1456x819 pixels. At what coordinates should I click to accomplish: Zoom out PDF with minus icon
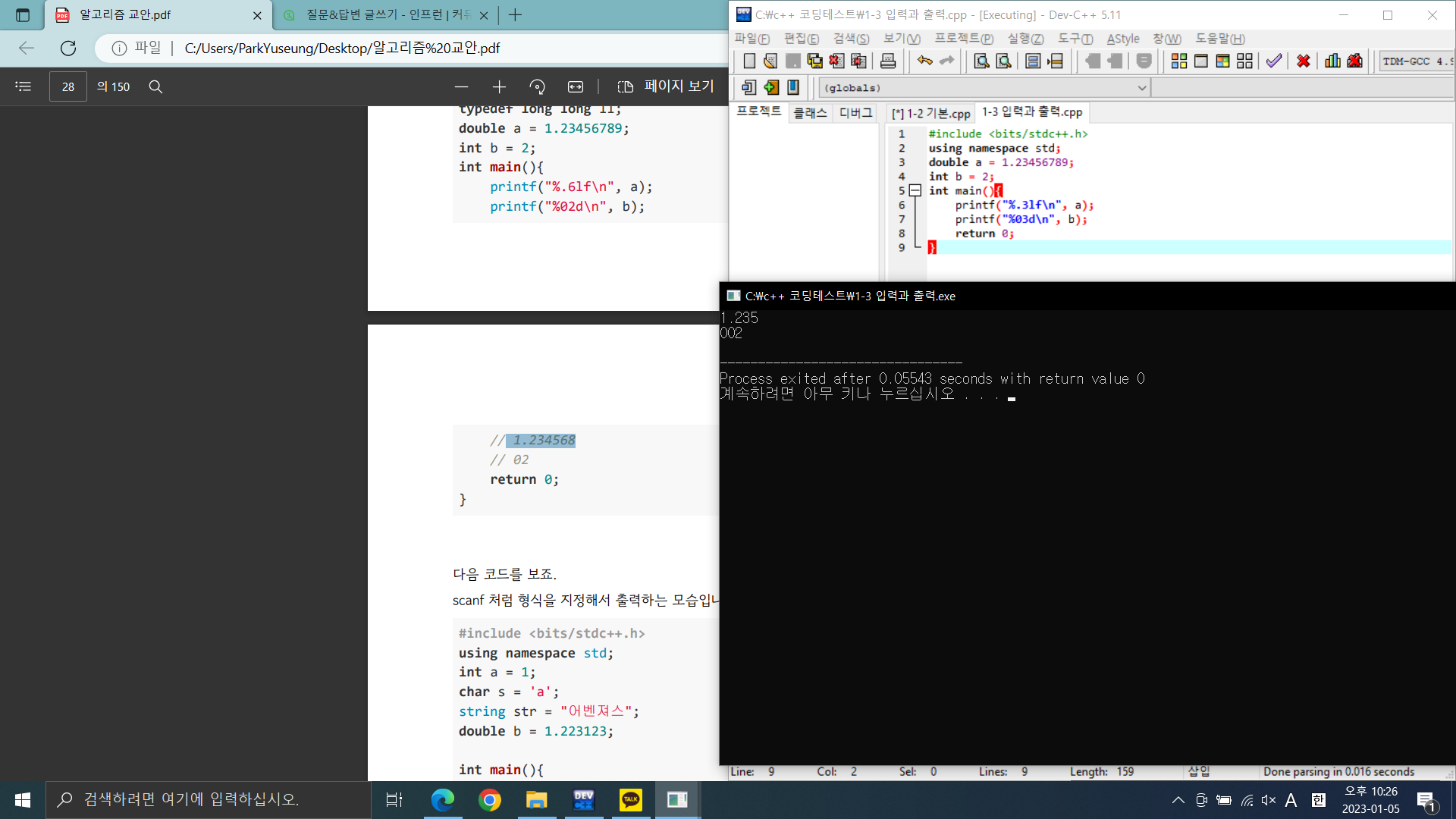point(461,86)
